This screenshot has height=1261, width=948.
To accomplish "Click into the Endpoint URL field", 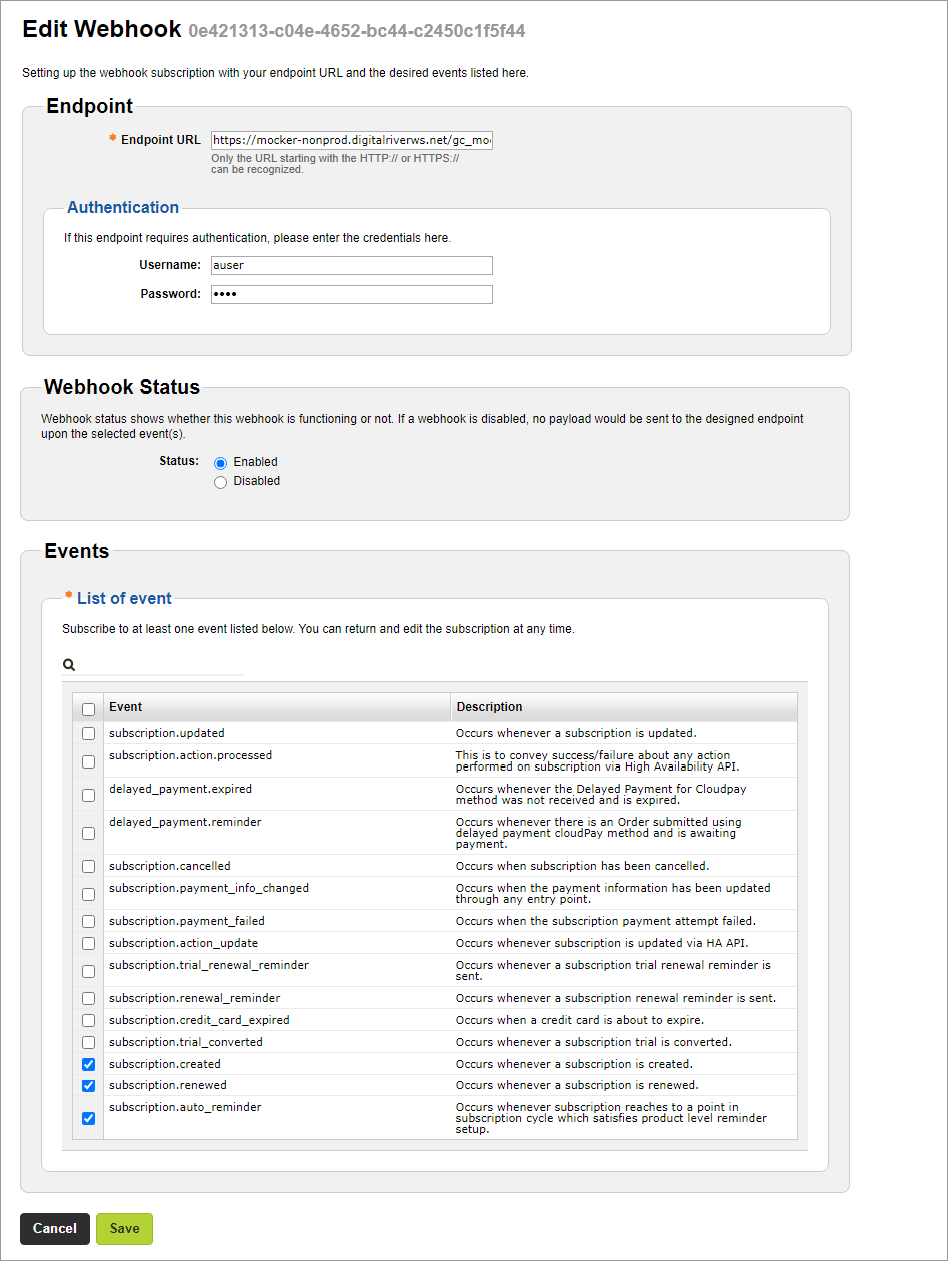I will [352, 141].
